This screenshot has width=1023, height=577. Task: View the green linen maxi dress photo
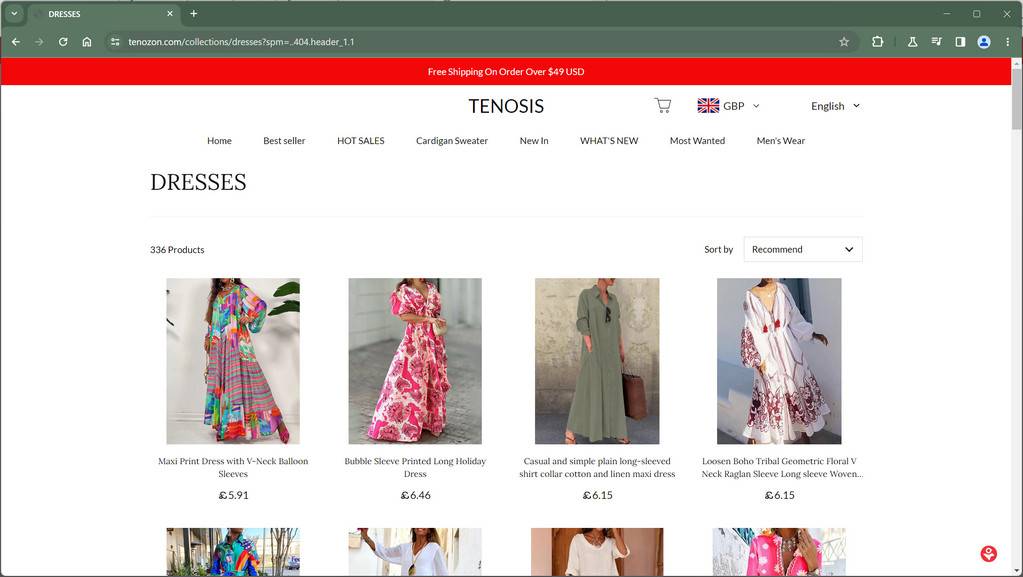[597, 361]
